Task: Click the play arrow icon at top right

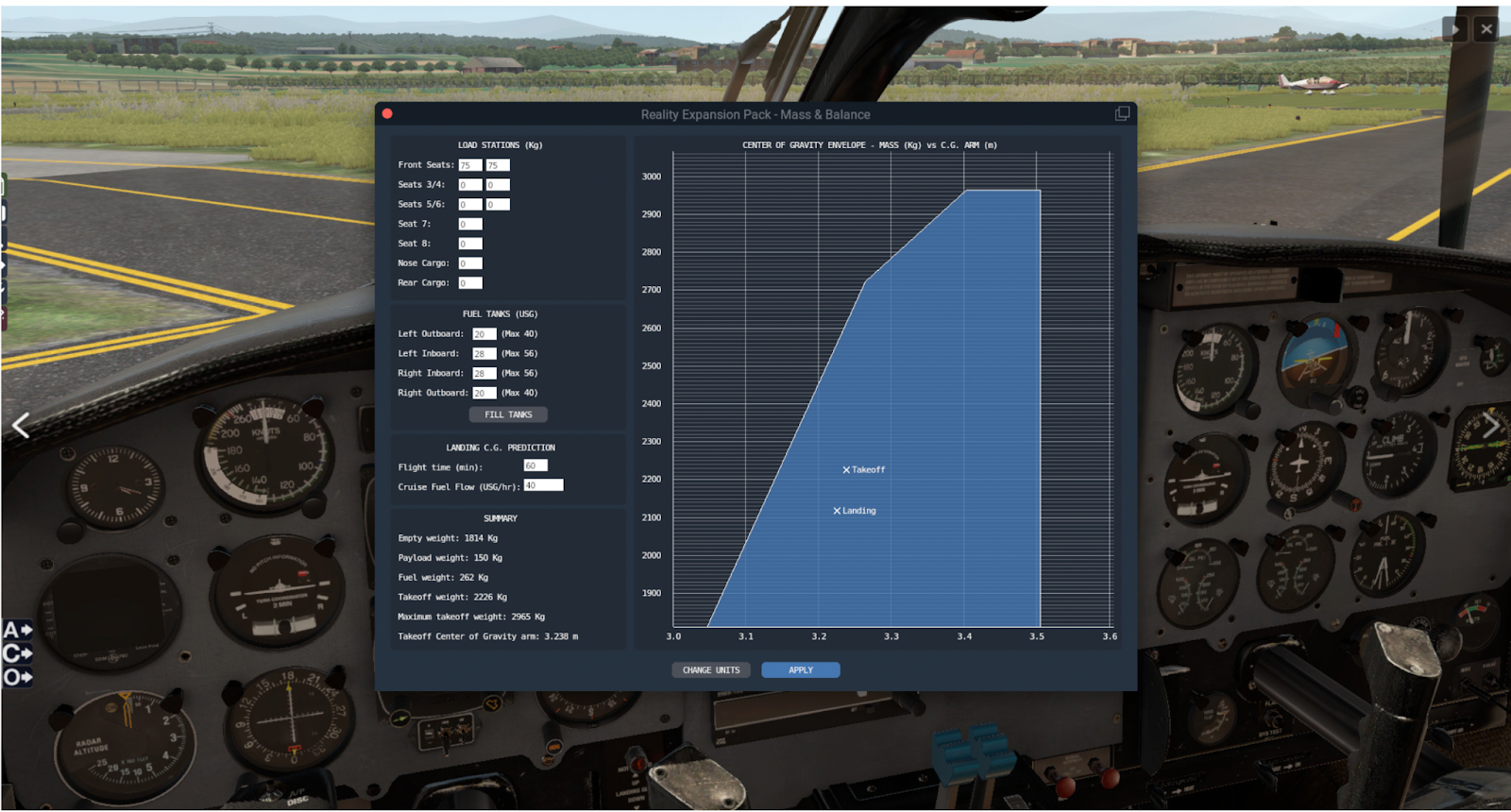Action: pyautogui.click(x=1454, y=29)
